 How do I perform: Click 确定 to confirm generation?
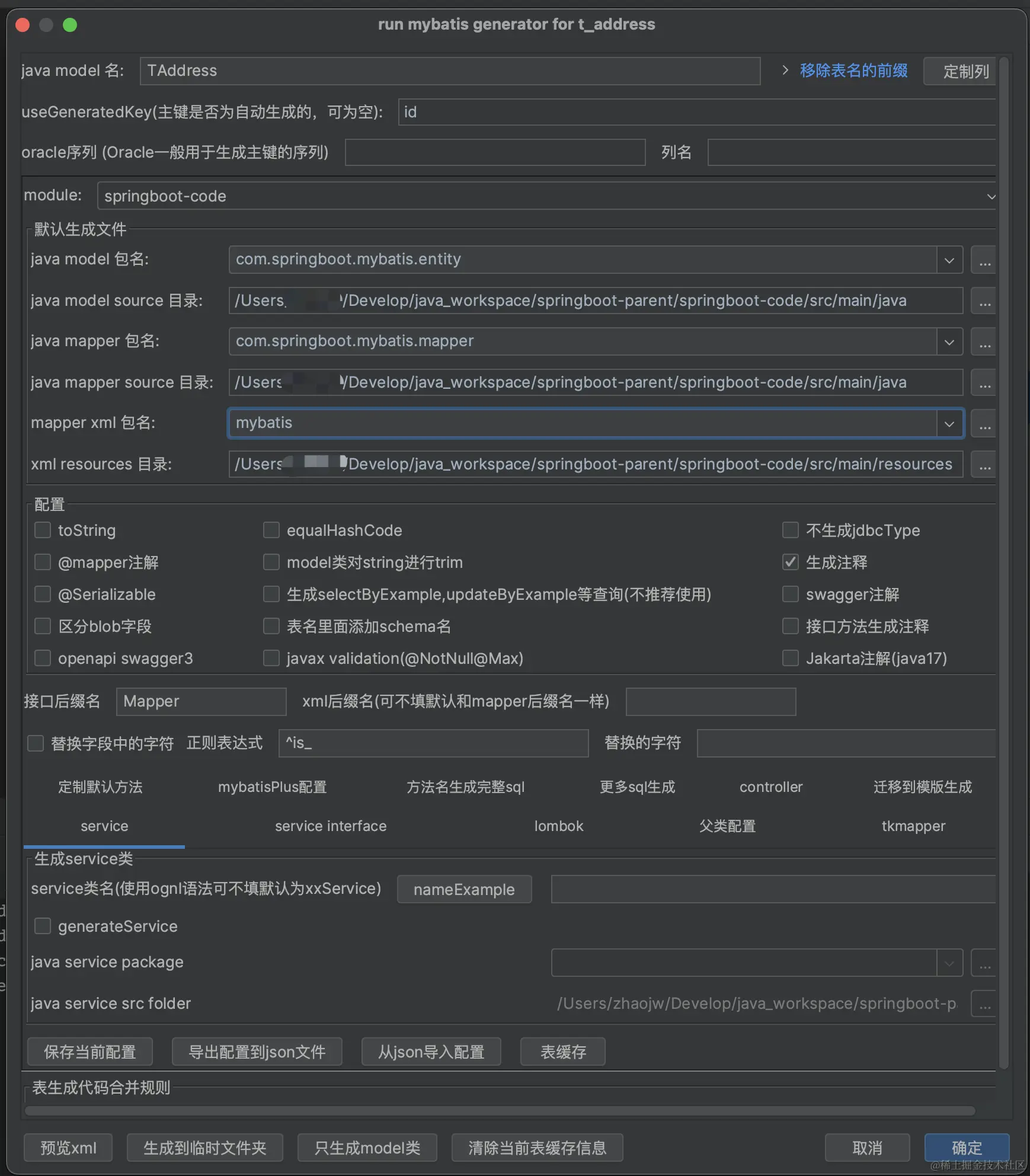[967, 1148]
